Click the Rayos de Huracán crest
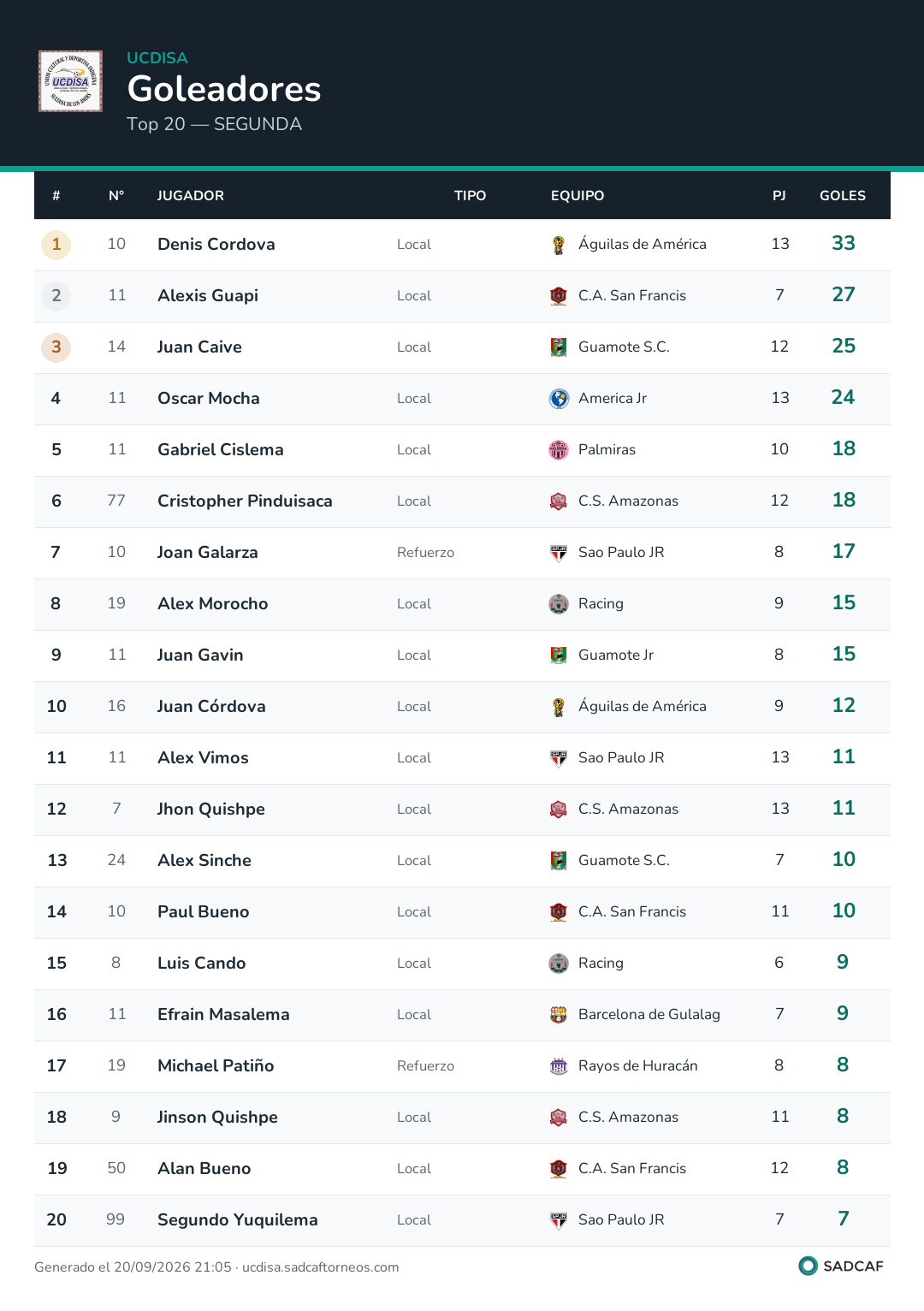Viewport: 924px width, 1311px height. [559, 1066]
